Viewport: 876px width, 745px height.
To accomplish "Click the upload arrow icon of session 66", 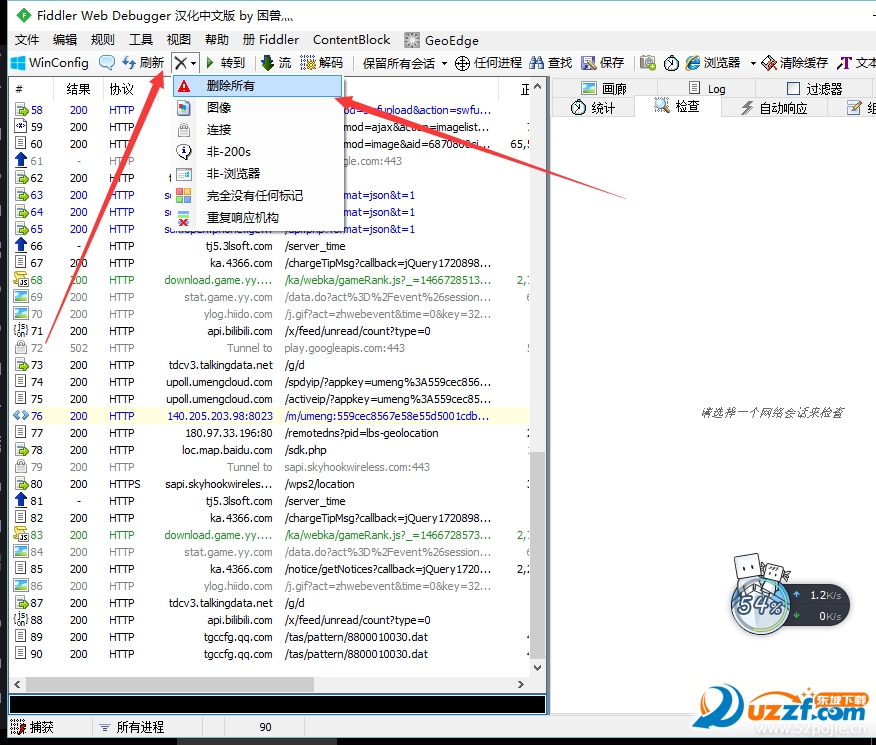I will click(x=21, y=245).
